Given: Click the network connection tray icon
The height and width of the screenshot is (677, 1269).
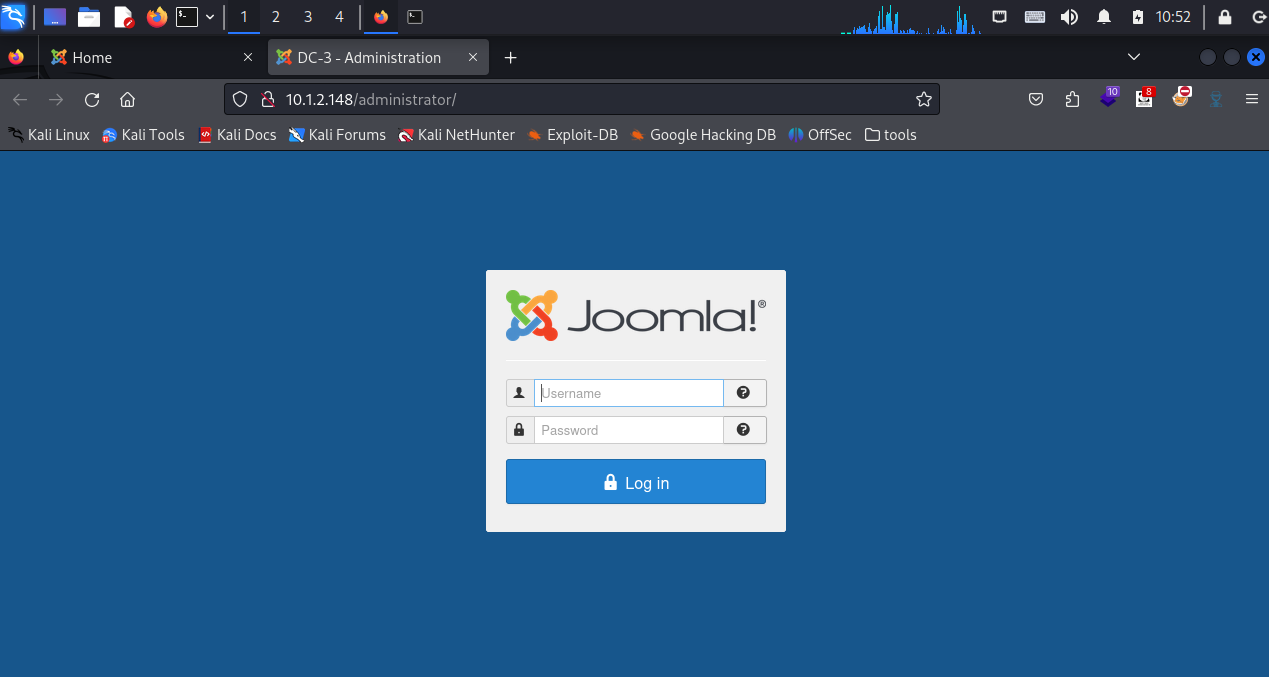Looking at the screenshot, I should 999,16.
